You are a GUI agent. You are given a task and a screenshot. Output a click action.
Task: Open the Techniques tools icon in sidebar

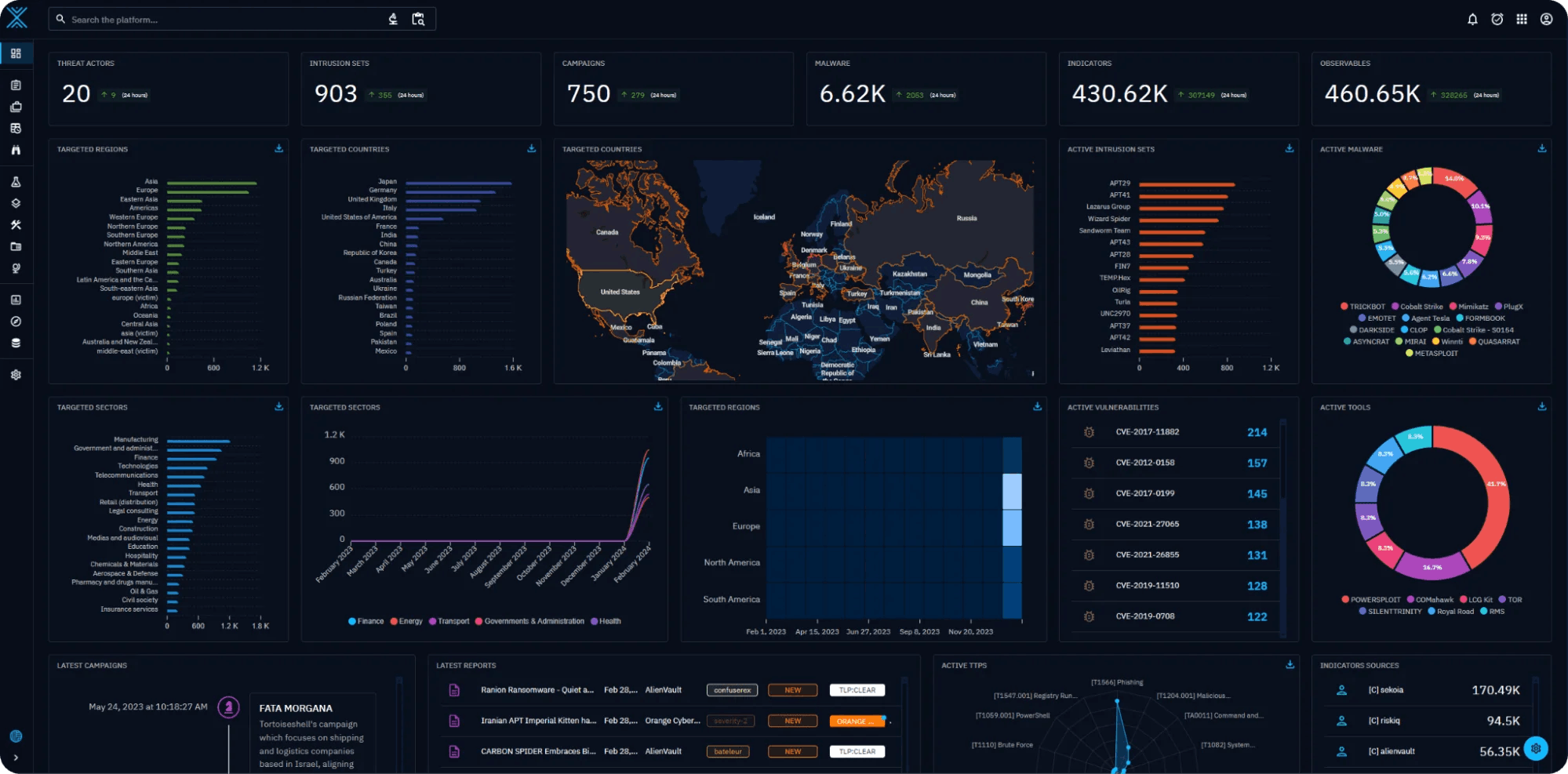[x=16, y=225]
